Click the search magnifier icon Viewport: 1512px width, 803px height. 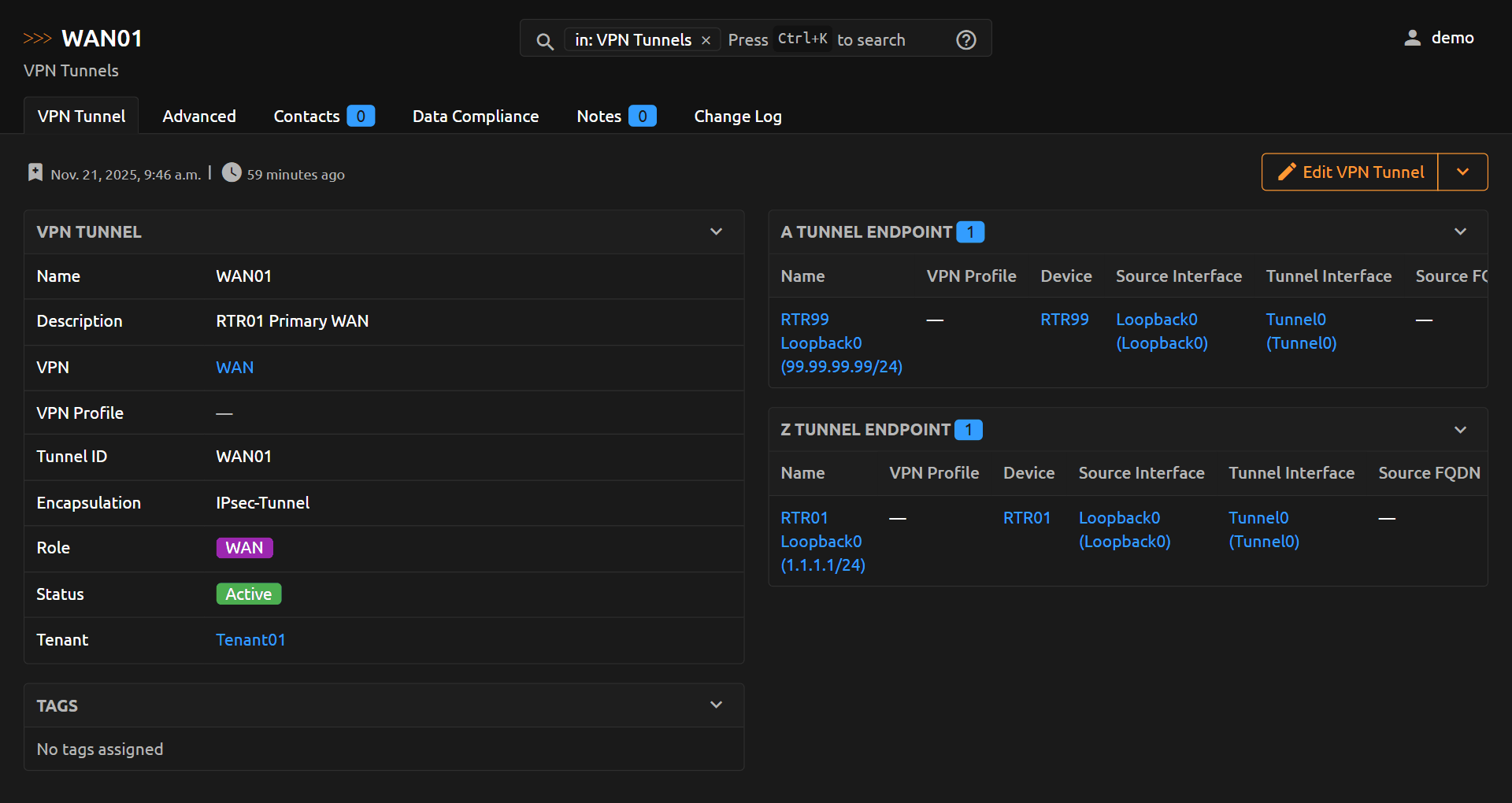[x=544, y=41]
